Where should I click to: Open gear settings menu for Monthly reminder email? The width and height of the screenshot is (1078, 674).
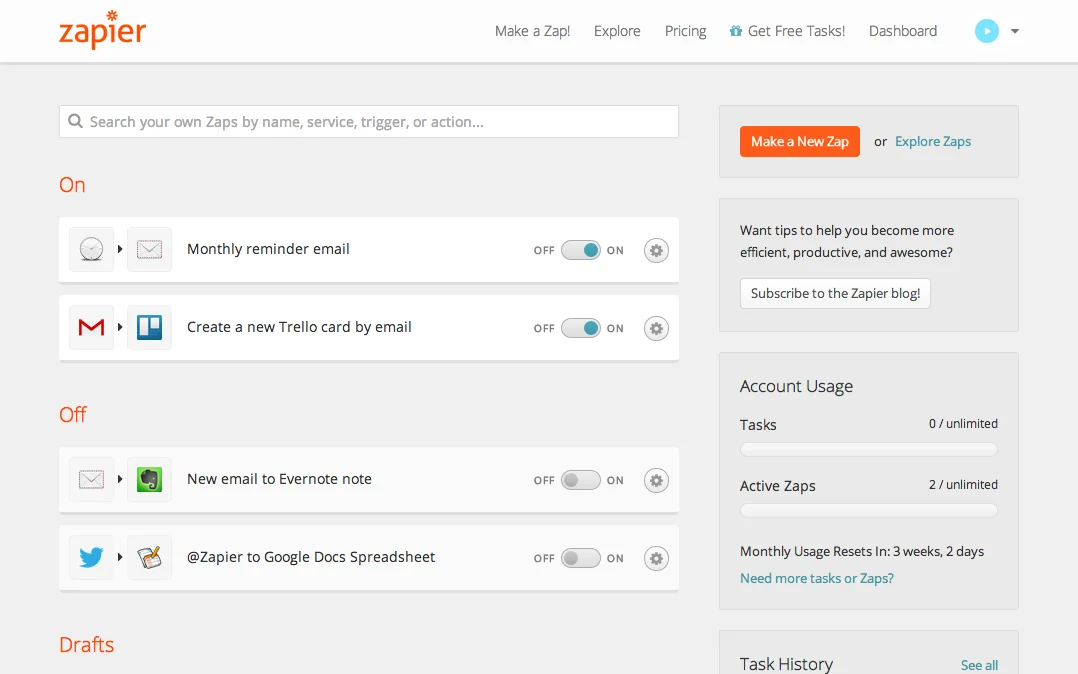656,250
